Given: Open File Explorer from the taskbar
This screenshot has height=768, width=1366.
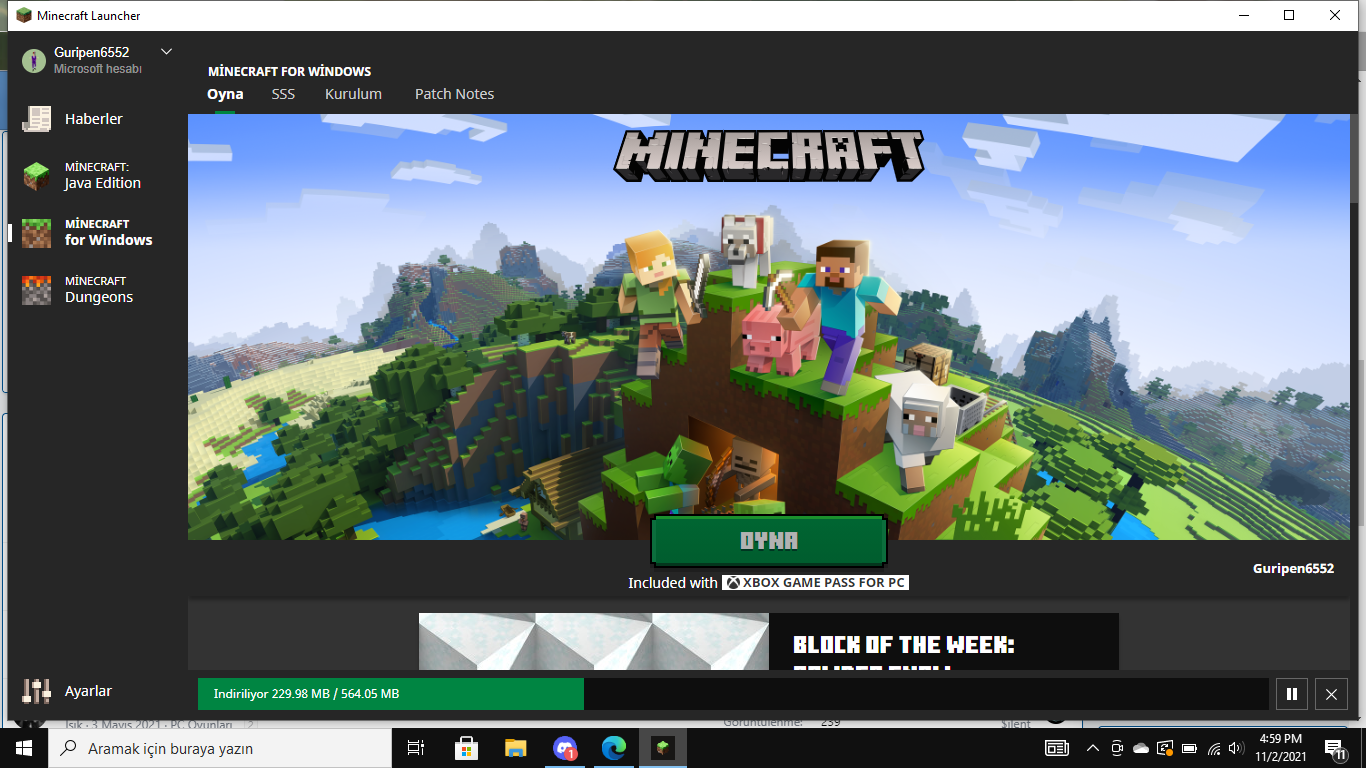Looking at the screenshot, I should pyautogui.click(x=515, y=748).
